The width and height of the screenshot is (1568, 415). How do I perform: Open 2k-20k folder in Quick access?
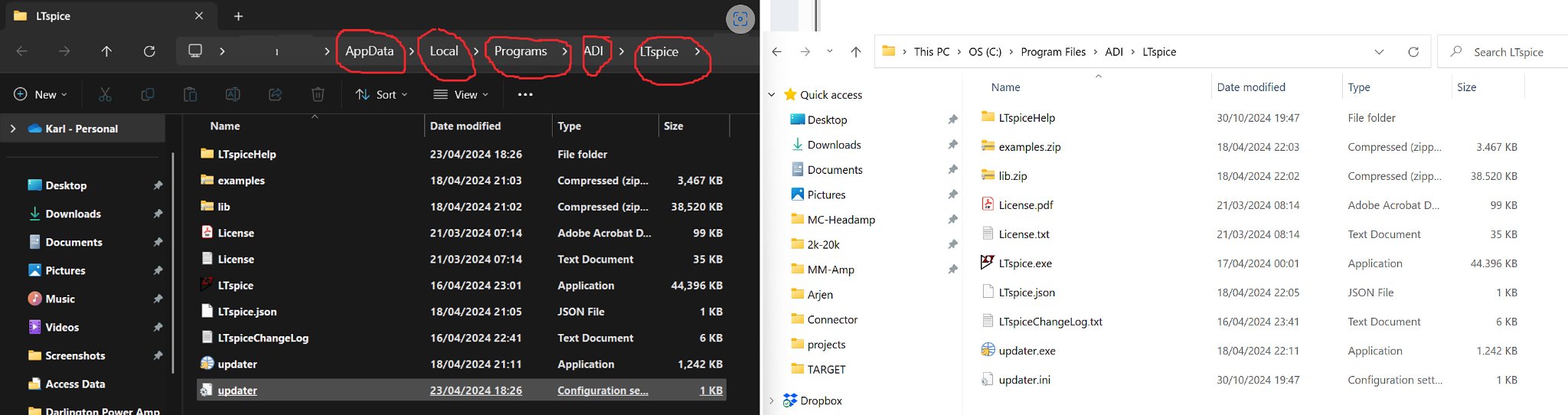click(823, 245)
